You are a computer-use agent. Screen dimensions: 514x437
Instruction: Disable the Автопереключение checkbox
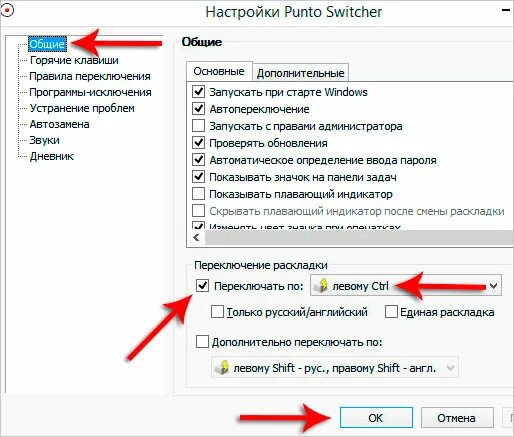click(x=199, y=109)
